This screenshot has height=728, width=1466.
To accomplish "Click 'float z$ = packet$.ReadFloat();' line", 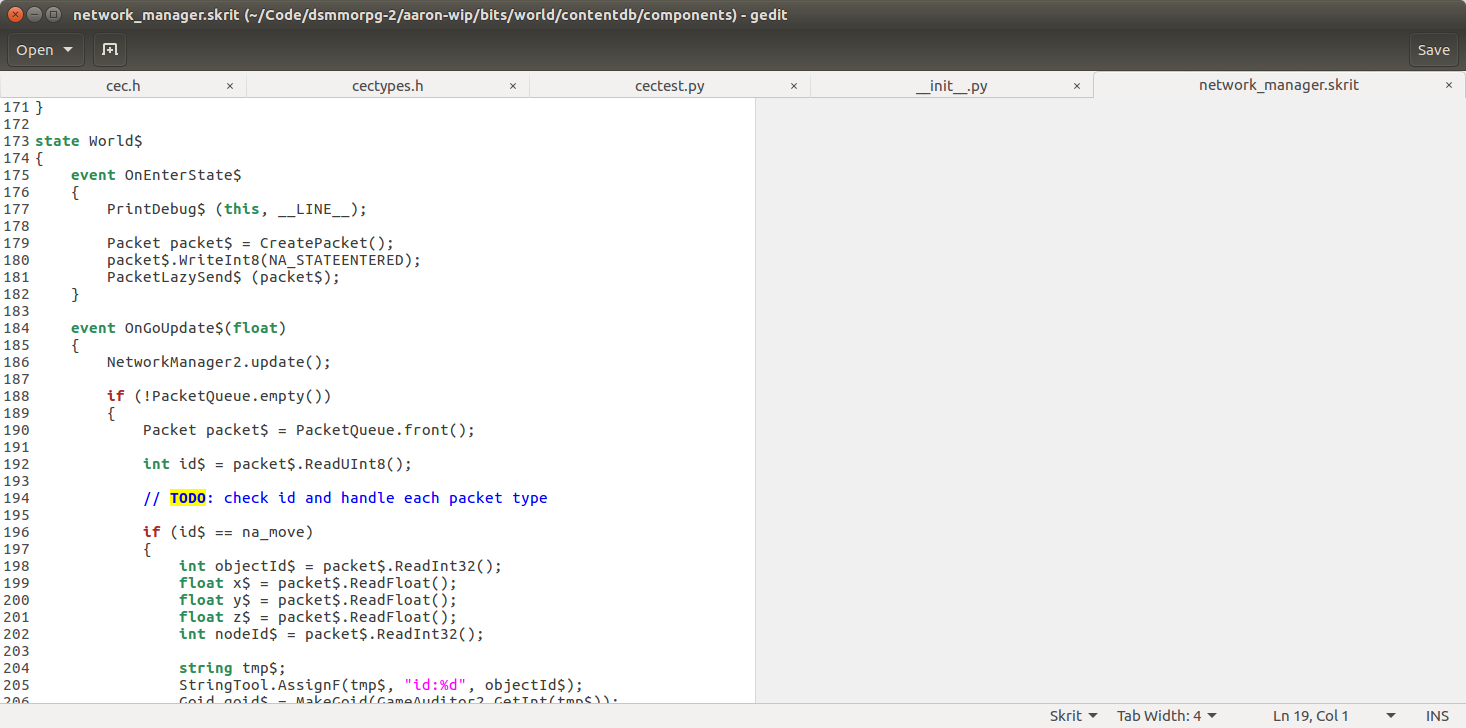I will pyautogui.click(x=318, y=617).
